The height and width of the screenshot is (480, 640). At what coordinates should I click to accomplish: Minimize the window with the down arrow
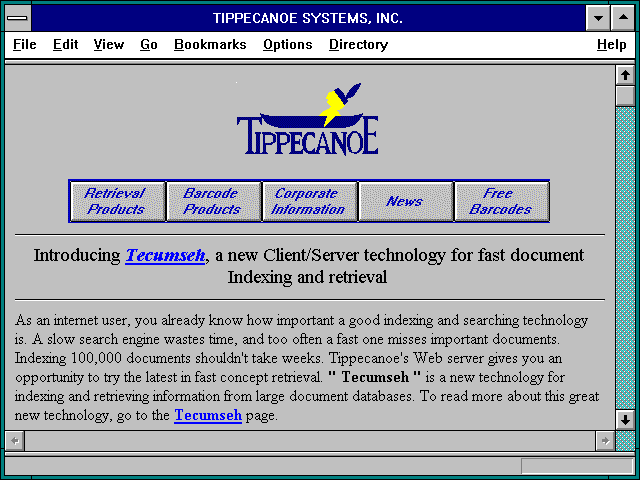pyautogui.click(x=598, y=18)
